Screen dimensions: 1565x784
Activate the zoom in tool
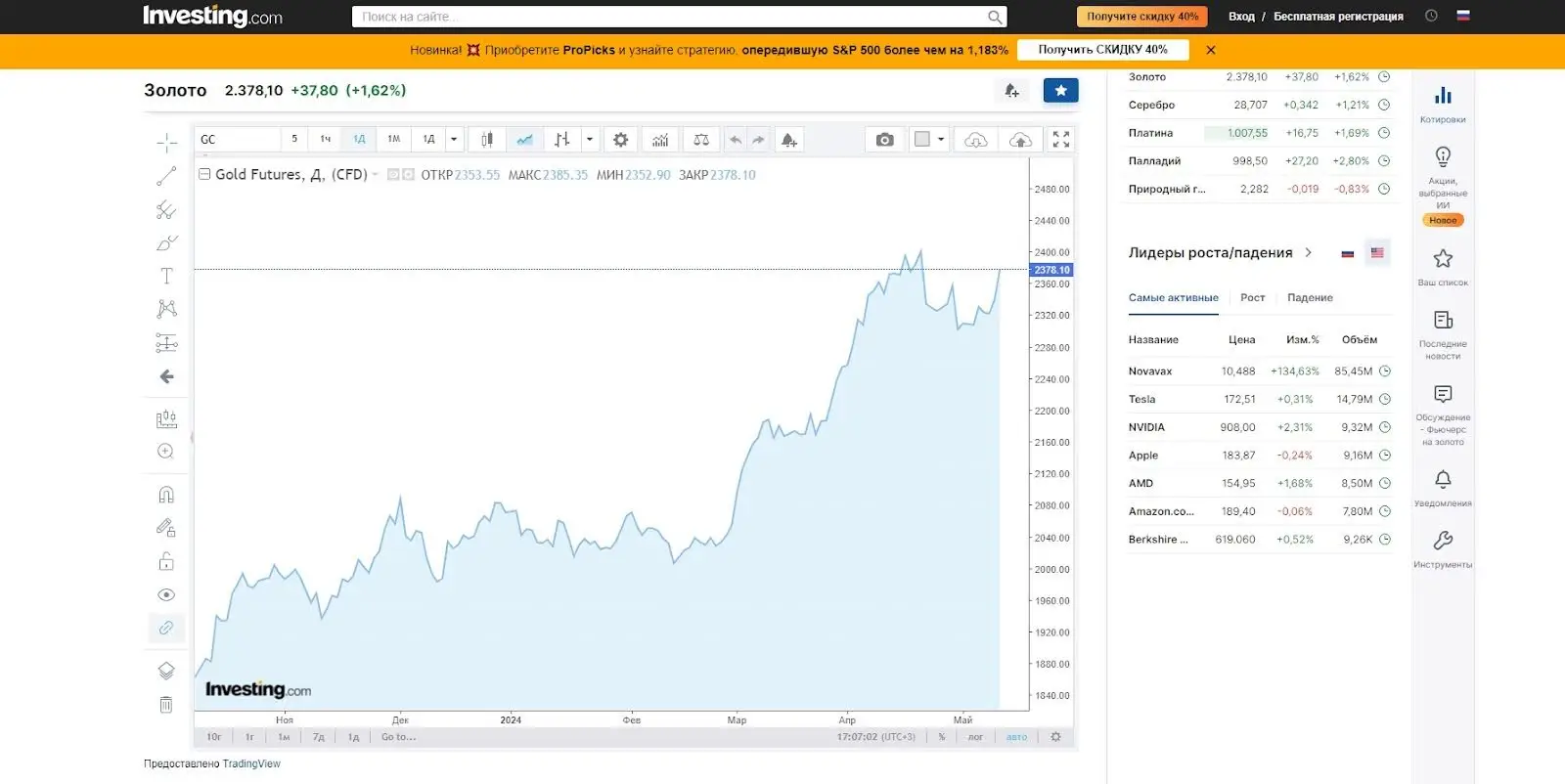click(166, 451)
